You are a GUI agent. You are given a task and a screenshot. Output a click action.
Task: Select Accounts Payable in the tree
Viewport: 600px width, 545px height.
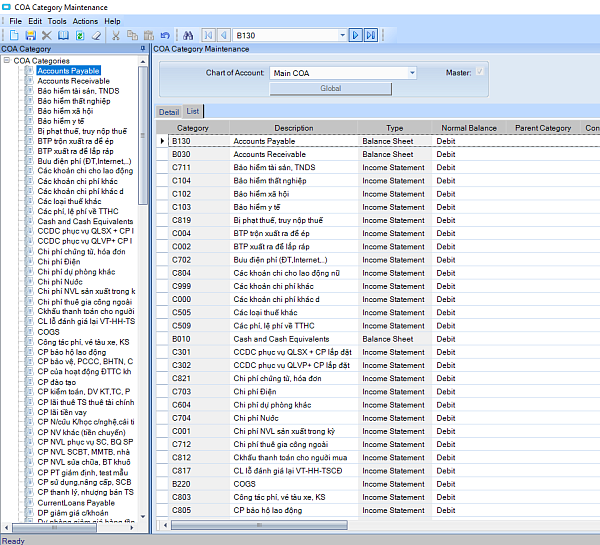pyautogui.click(x=68, y=70)
